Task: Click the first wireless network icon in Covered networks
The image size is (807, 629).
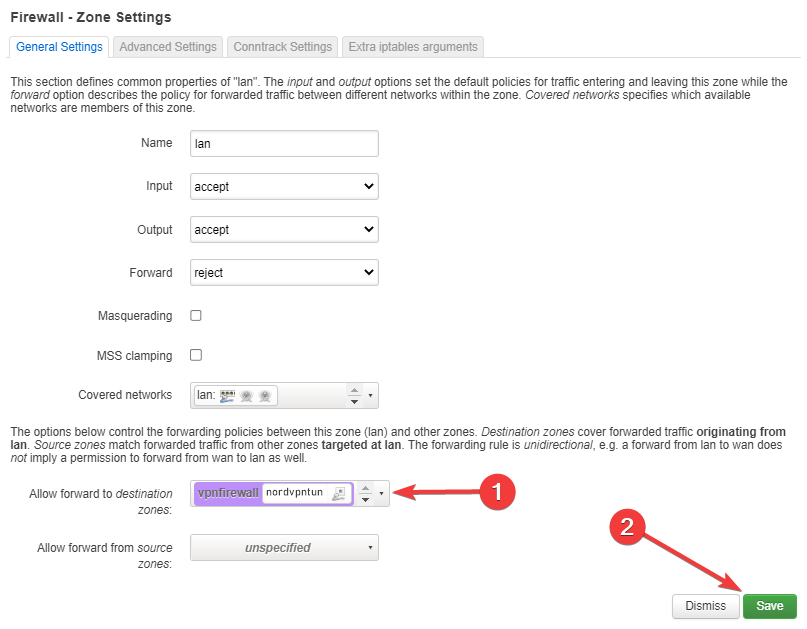Action: [246, 396]
